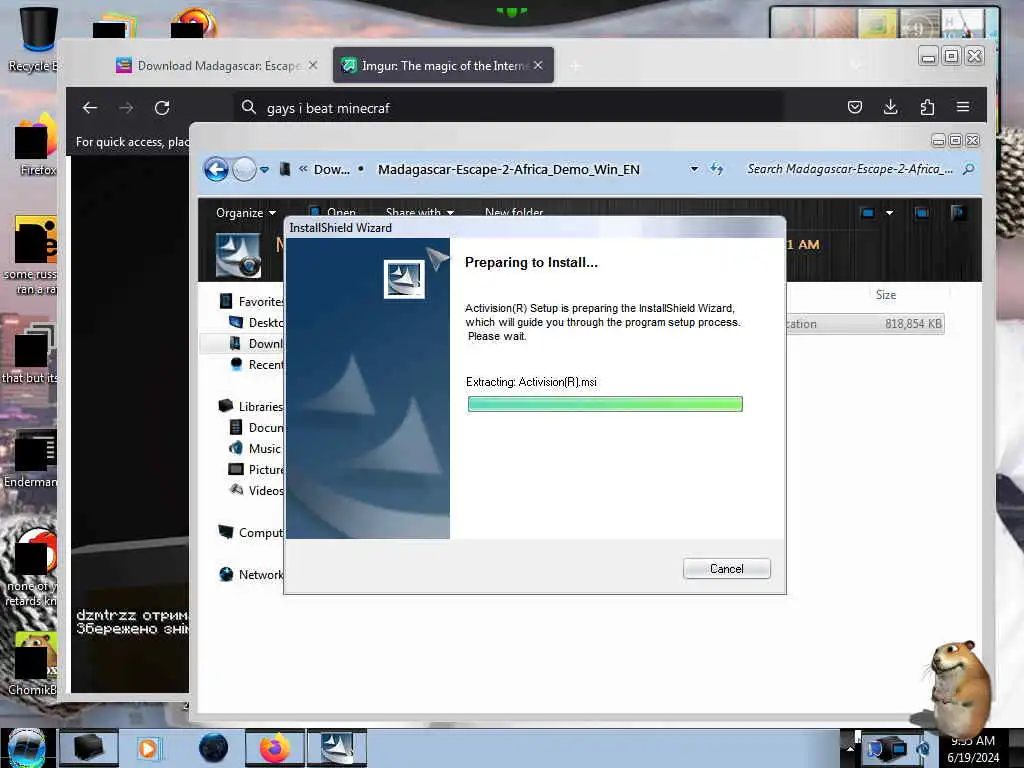Close the Download Madagascar tab in Firefox
Image resolution: width=1024 pixels, height=768 pixels.
(313, 65)
